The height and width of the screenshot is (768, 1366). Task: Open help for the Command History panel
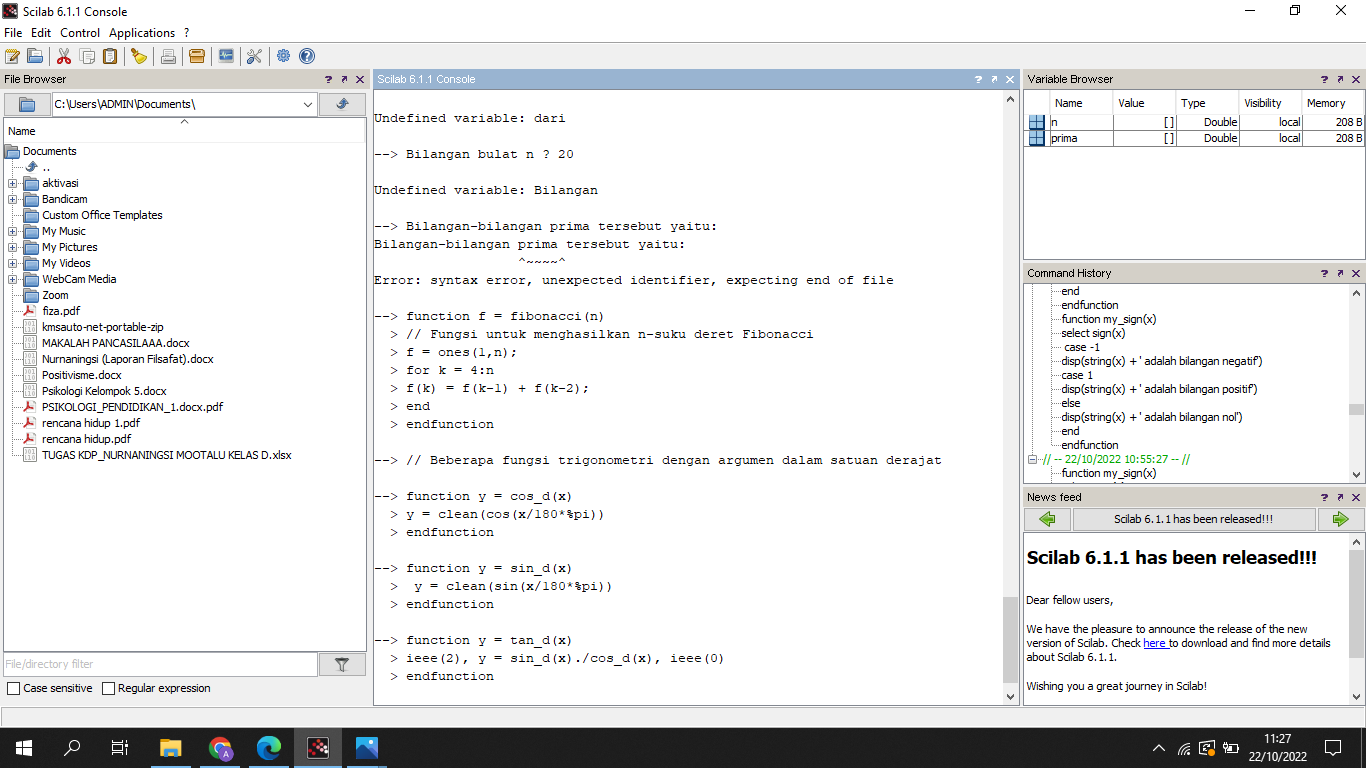pyautogui.click(x=1324, y=273)
